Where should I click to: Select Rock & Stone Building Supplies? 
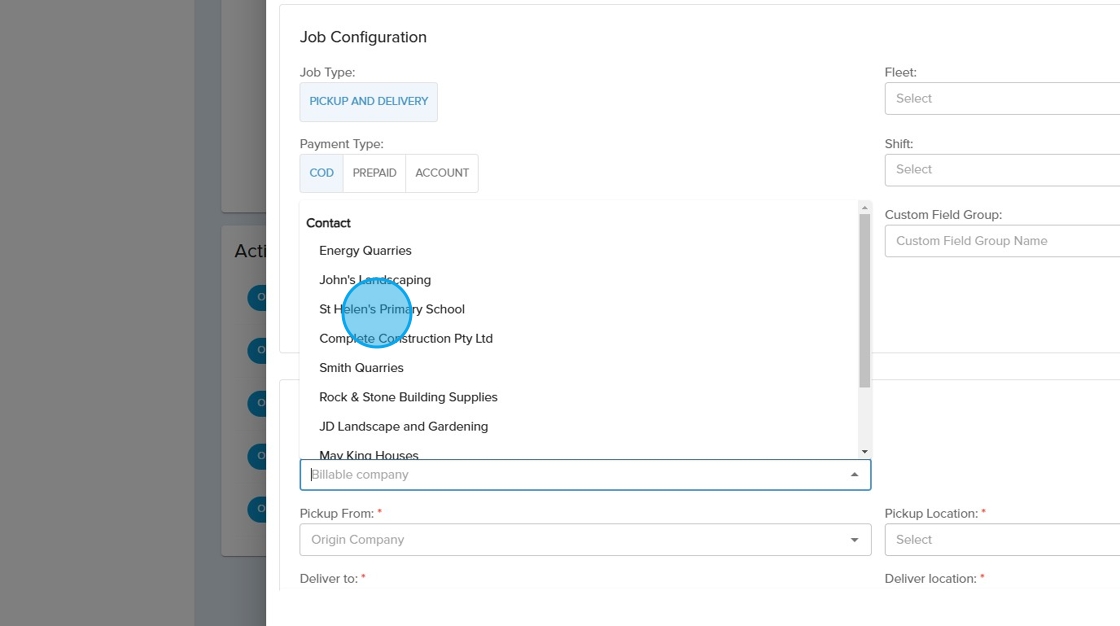pos(408,397)
